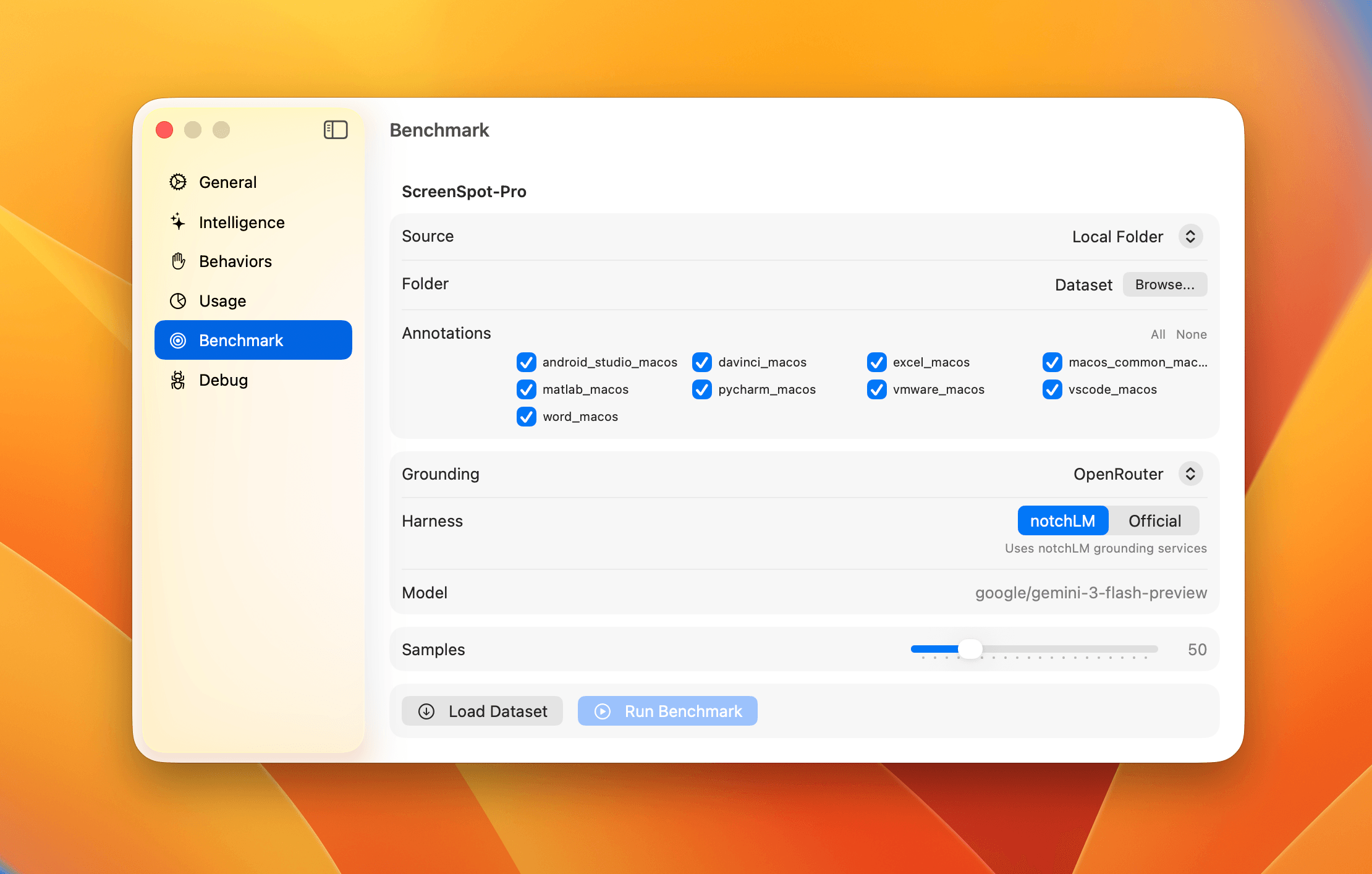The width and height of the screenshot is (1372, 874).
Task: Click the Intelligence sparkle icon
Action: point(178,222)
